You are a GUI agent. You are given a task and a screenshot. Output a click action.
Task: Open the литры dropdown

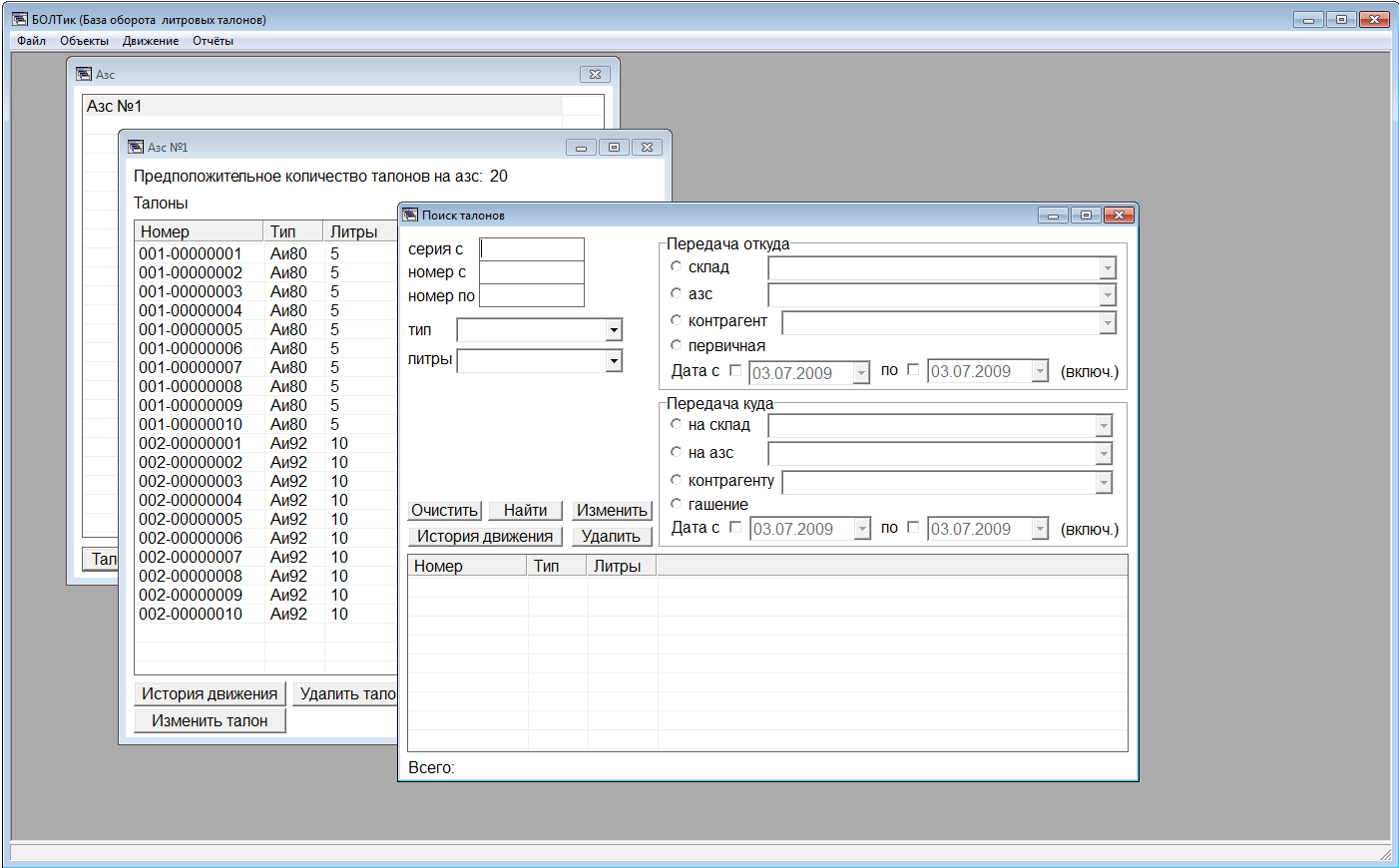click(x=614, y=360)
